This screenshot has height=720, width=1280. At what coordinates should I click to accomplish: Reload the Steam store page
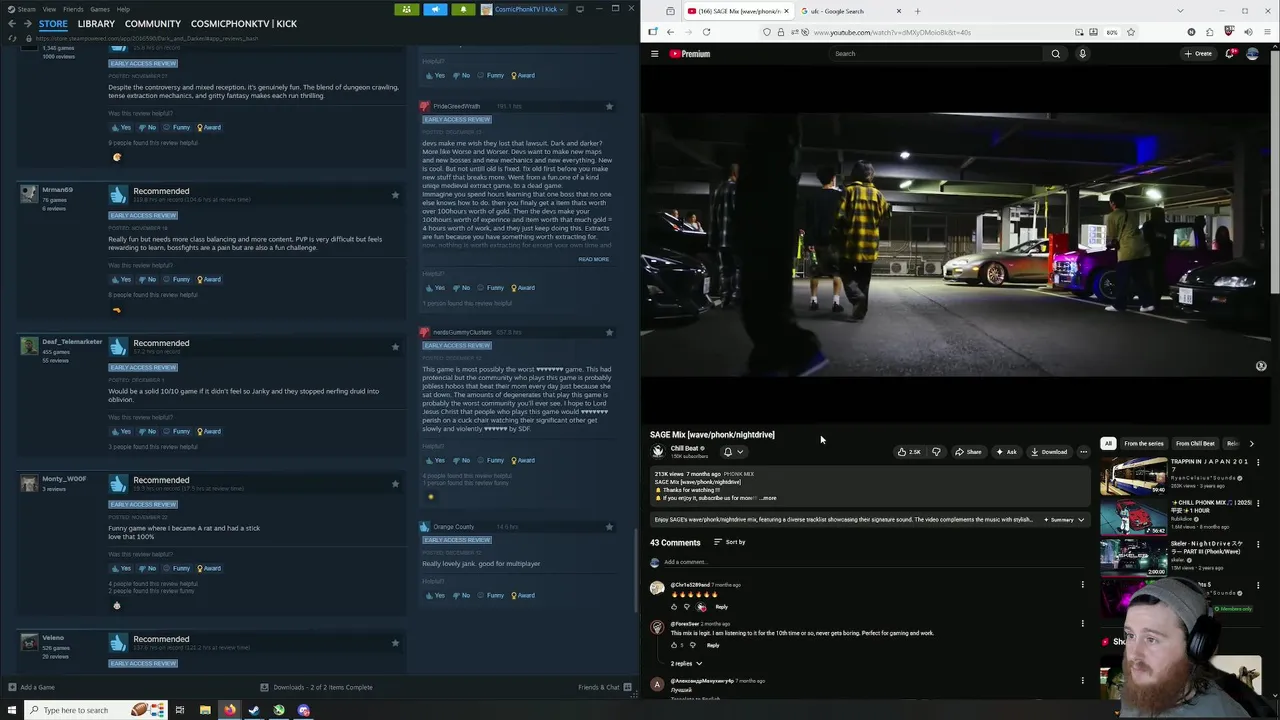coord(12,38)
